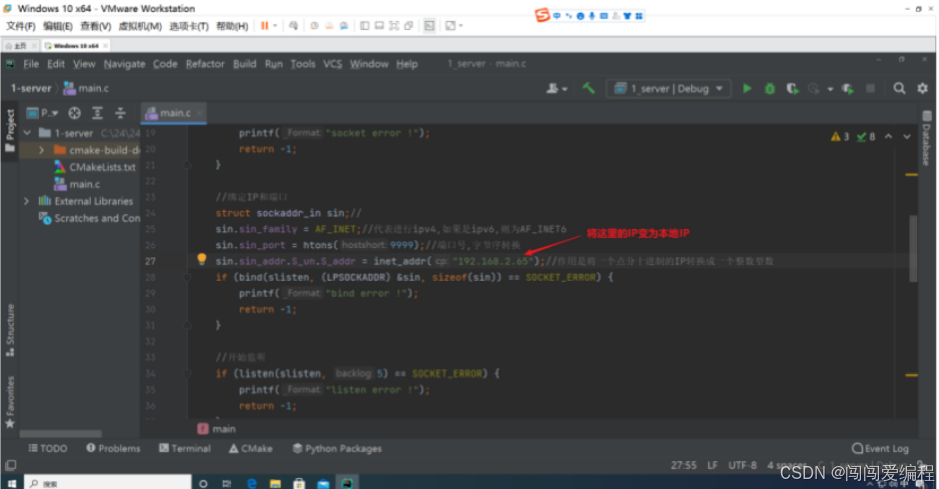The width and height of the screenshot is (939, 489).
Task: Click Select Opened File target icon
Action: coord(74,113)
